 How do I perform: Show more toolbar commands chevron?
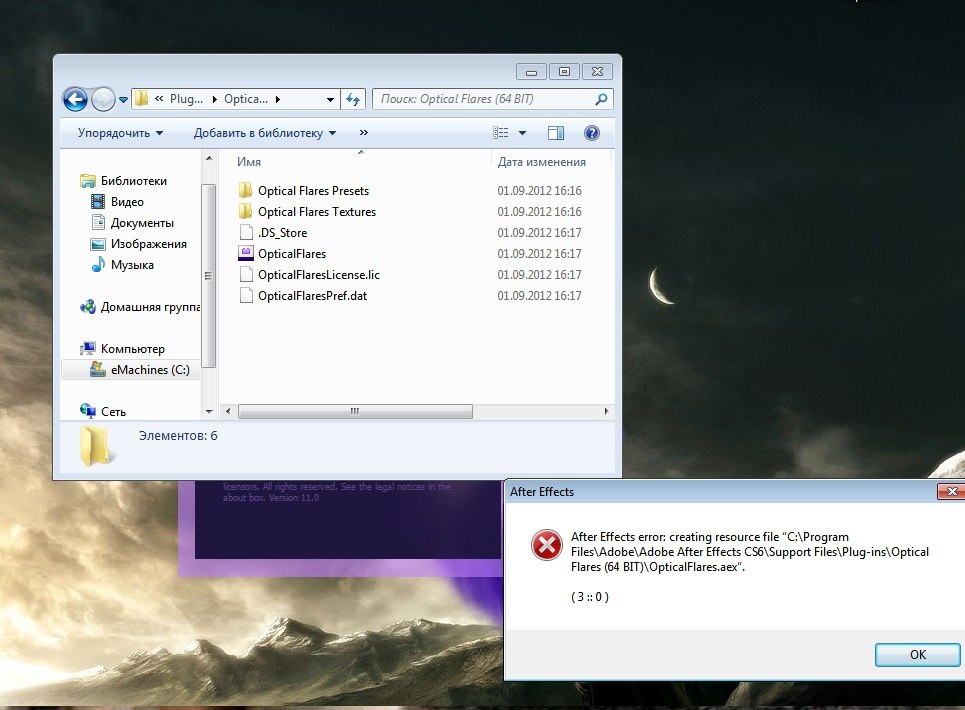click(x=364, y=132)
